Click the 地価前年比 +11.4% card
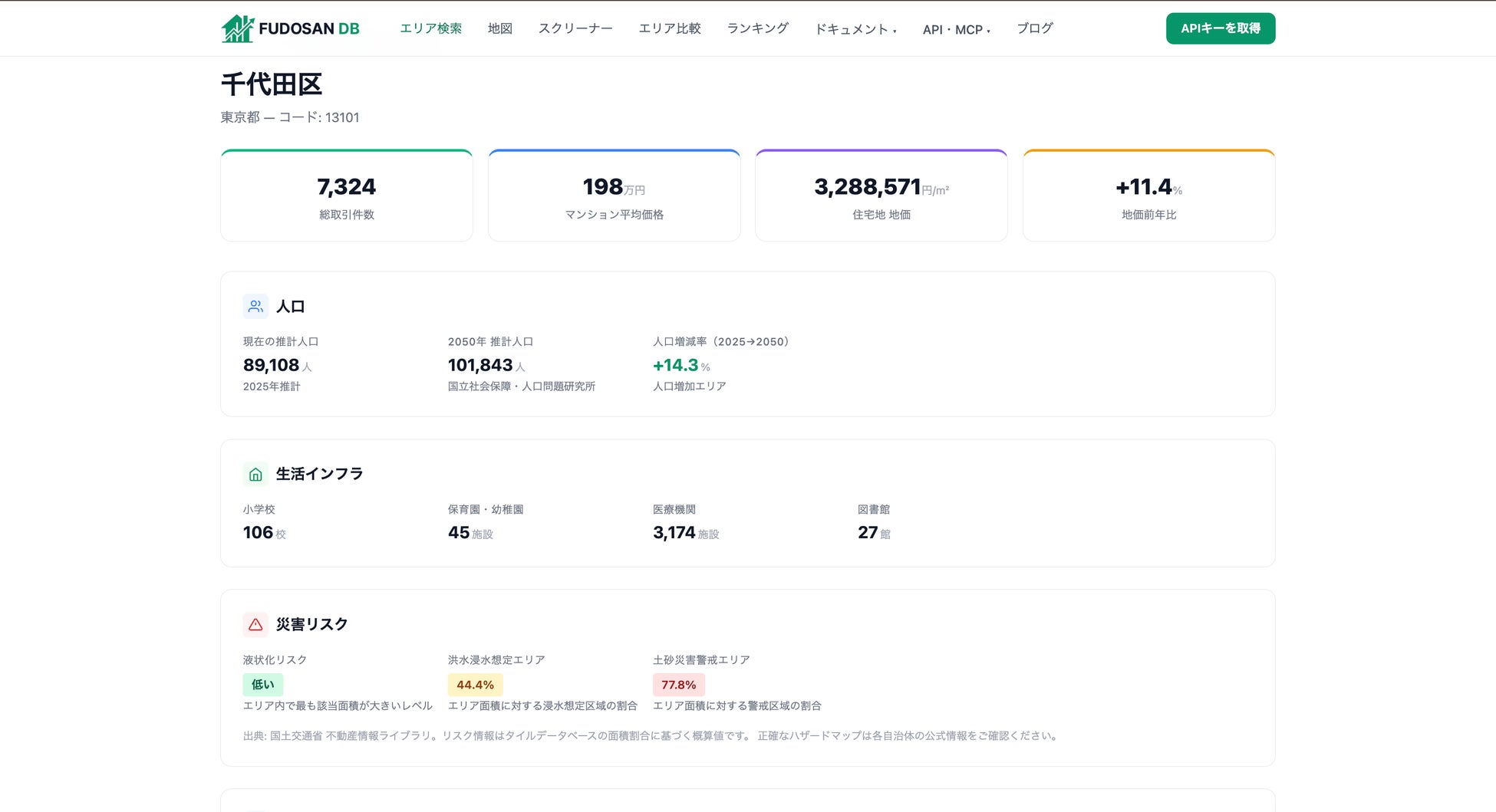The height and width of the screenshot is (812, 1496). 1149,196
